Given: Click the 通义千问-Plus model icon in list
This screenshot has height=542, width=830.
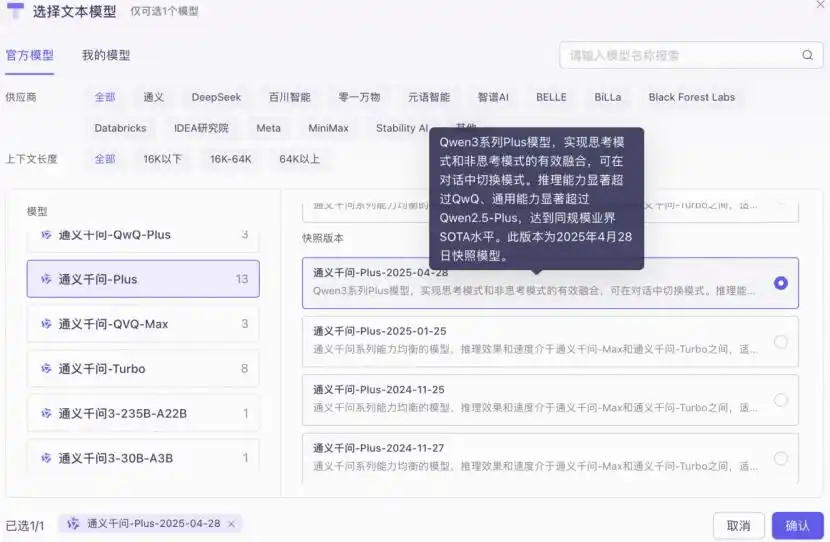Looking at the screenshot, I should [x=47, y=279].
